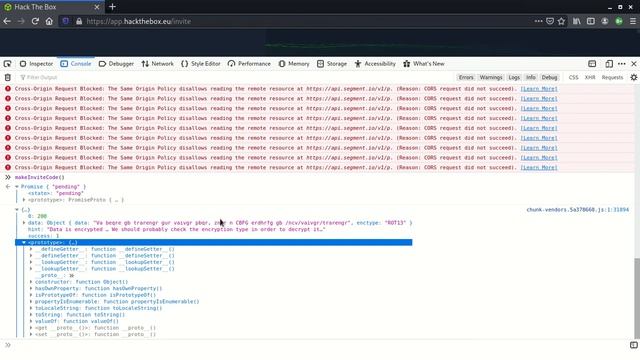Close the developer tools panel
The width and height of the screenshot is (640, 360).
pyautogui.click(x=634, y=64)
